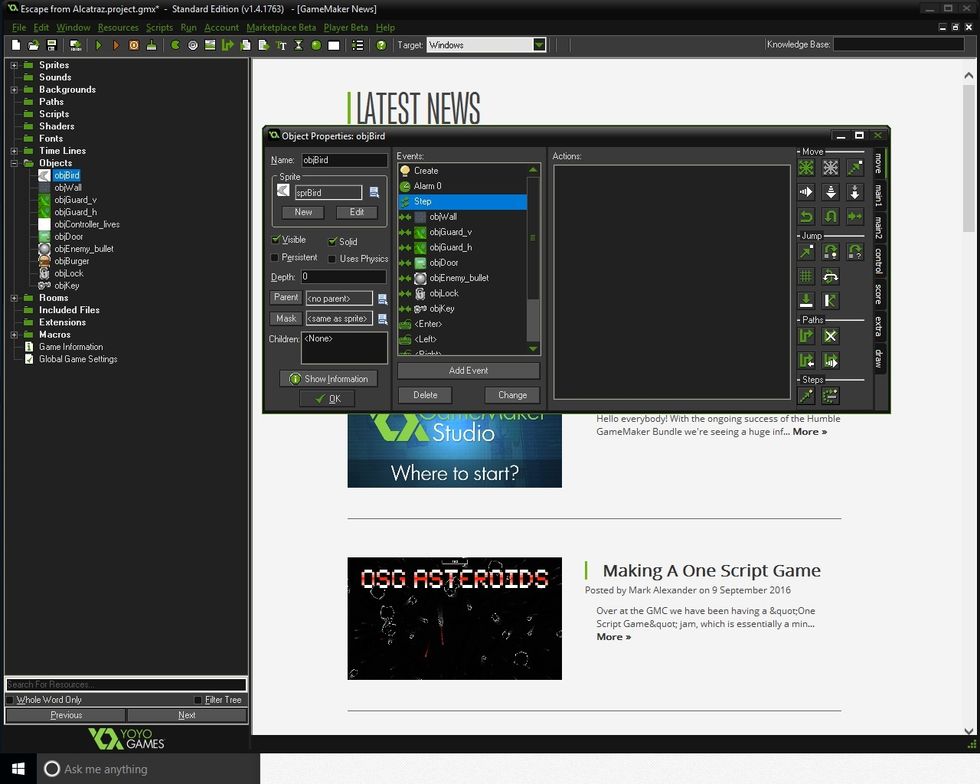Toggle the Solid checkbox

point(332,241)
